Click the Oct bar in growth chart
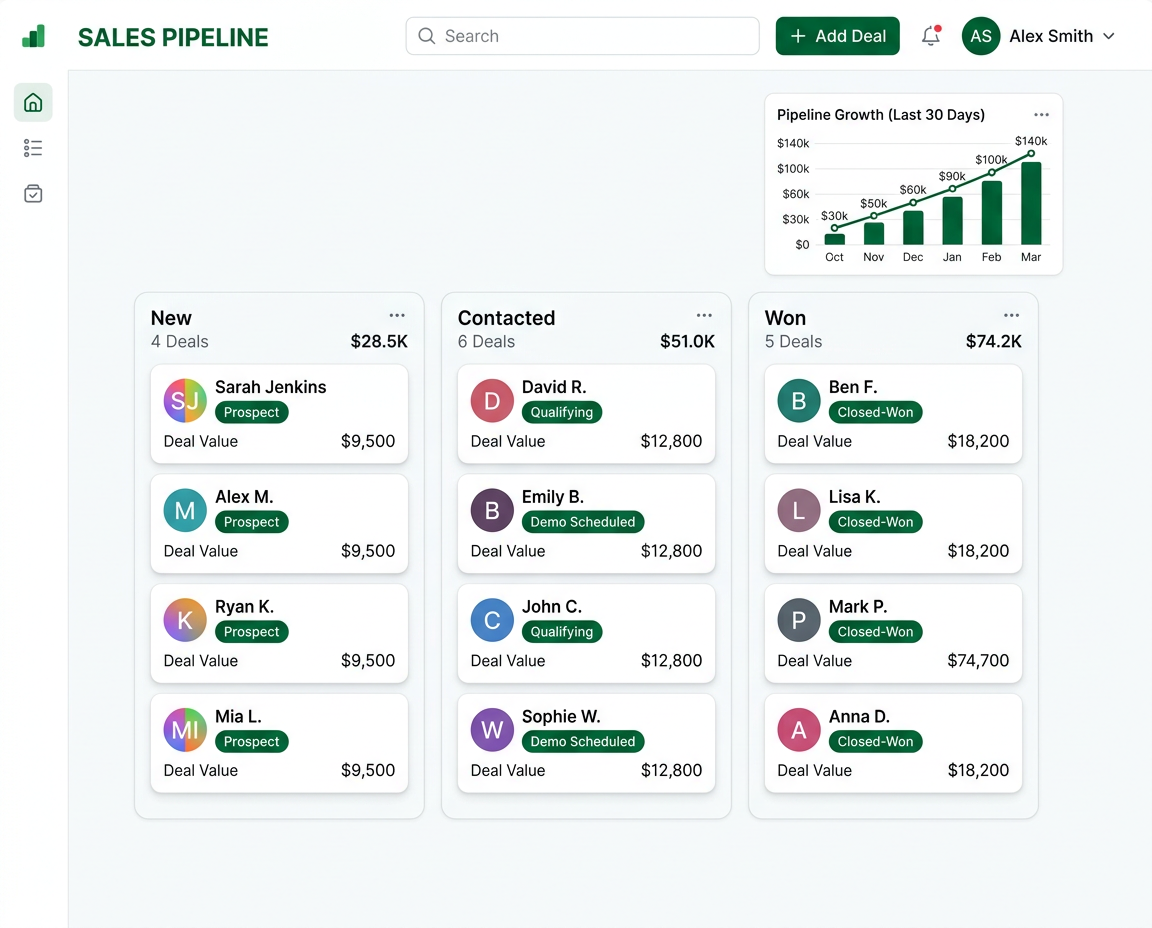The height and width of the screenshot is (928, 1152). coord(835,239)
